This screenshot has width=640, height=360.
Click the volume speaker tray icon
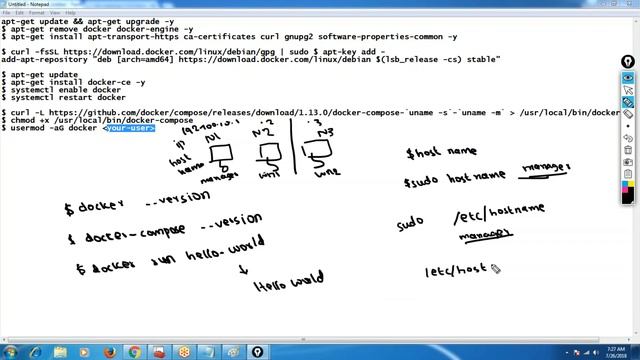[596, 353]
